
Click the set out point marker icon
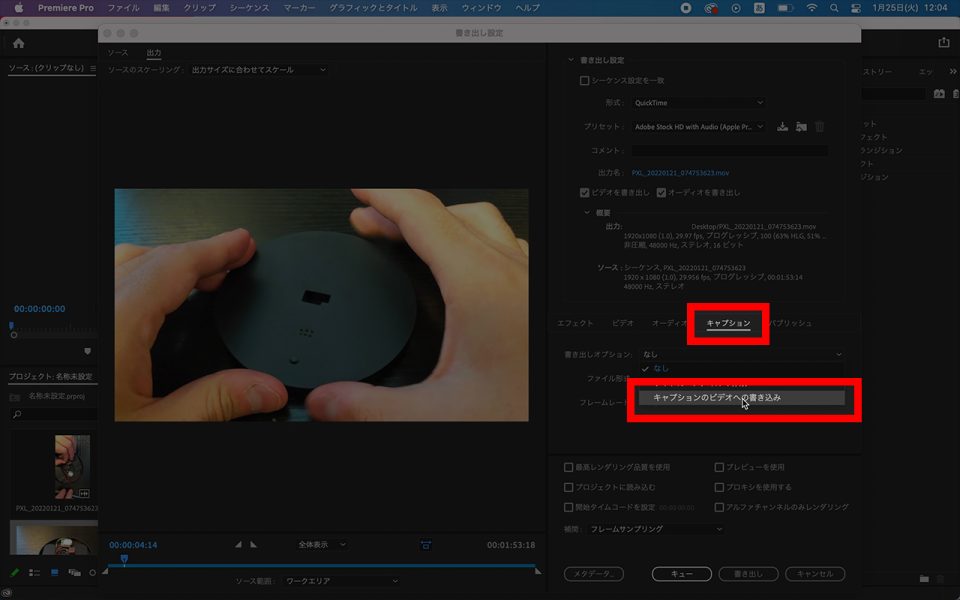[253, 545]
